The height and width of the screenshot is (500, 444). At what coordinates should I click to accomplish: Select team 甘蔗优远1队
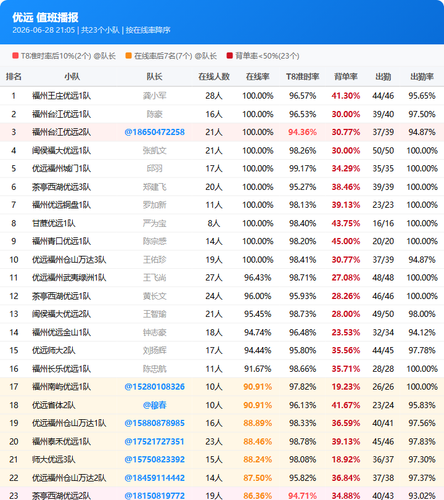pos(54,223)
